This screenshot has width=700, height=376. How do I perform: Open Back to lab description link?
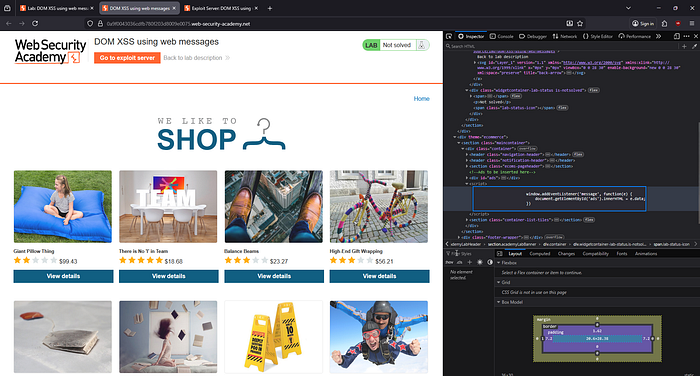[196, 58]
